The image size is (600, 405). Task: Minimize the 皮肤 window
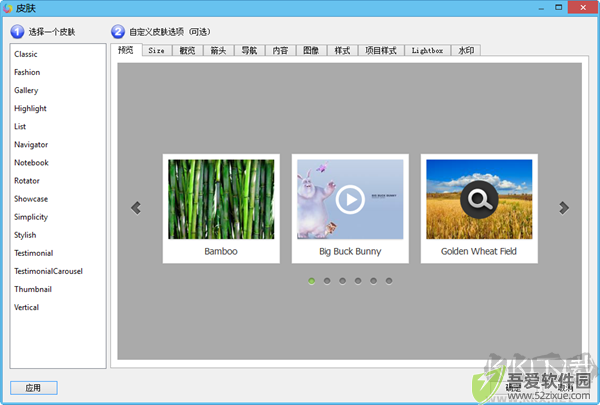pos(541,8)
